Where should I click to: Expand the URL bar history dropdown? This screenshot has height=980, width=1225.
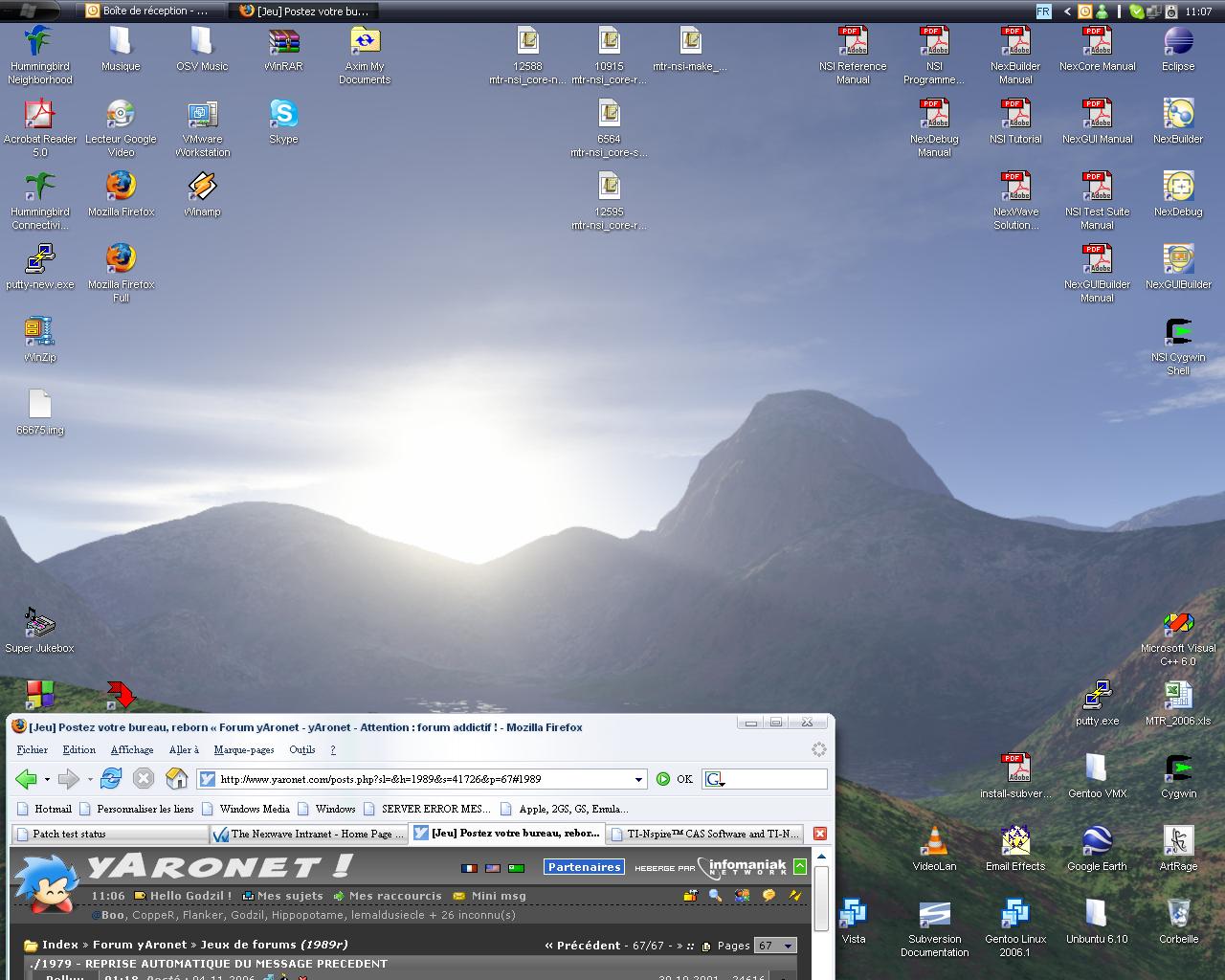638,779
